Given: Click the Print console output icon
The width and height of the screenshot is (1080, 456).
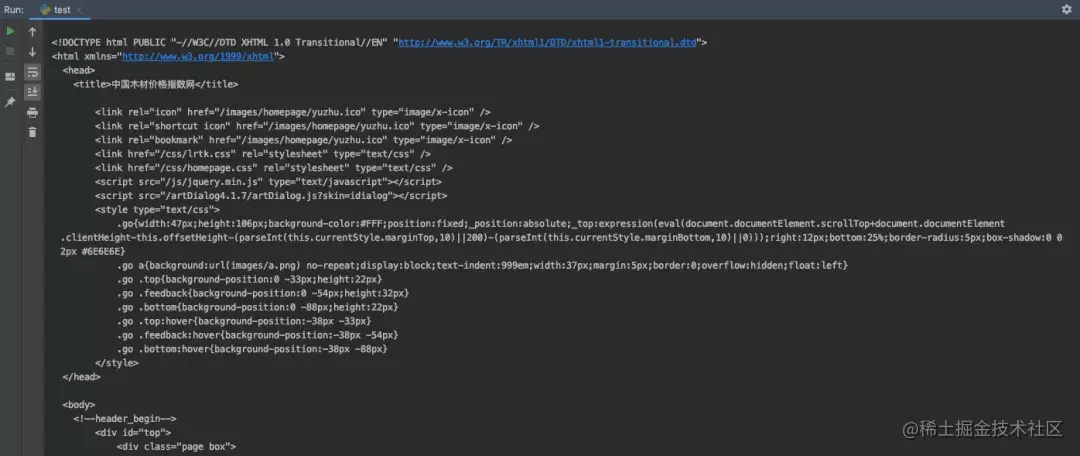Looking at the screenshot, I should pos(32,112).
